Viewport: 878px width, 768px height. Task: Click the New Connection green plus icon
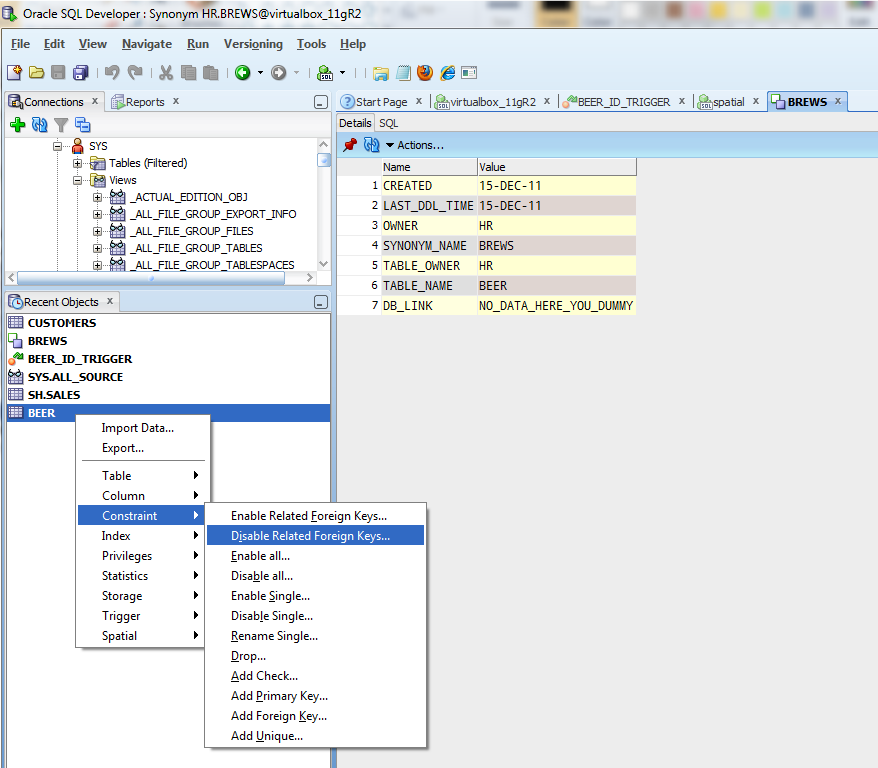click(x=17, y=125)
